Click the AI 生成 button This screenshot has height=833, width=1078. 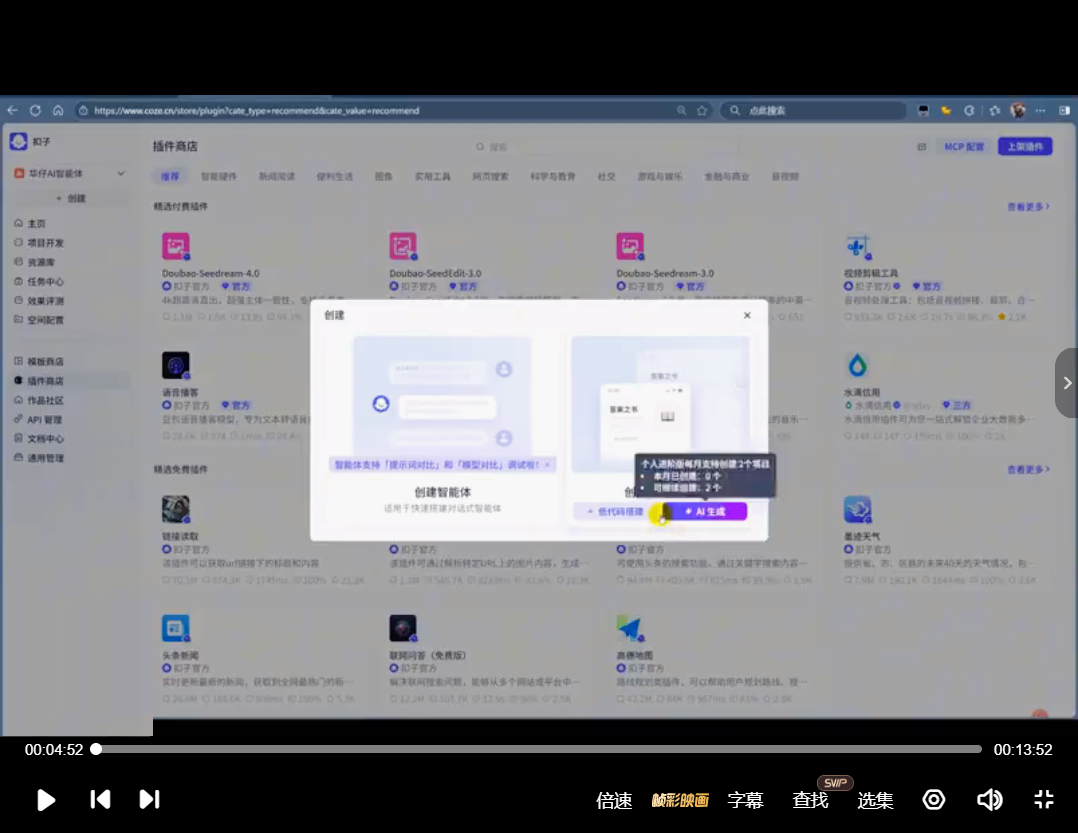click(706, 511)
